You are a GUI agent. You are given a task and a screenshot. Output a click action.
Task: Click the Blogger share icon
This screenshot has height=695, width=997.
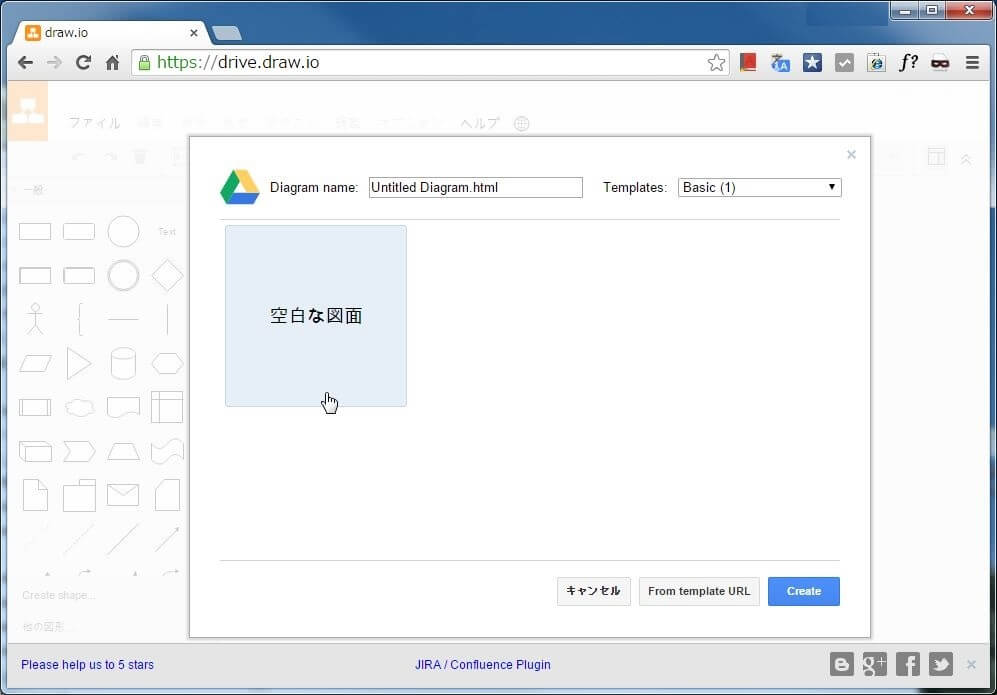[842, 664]
